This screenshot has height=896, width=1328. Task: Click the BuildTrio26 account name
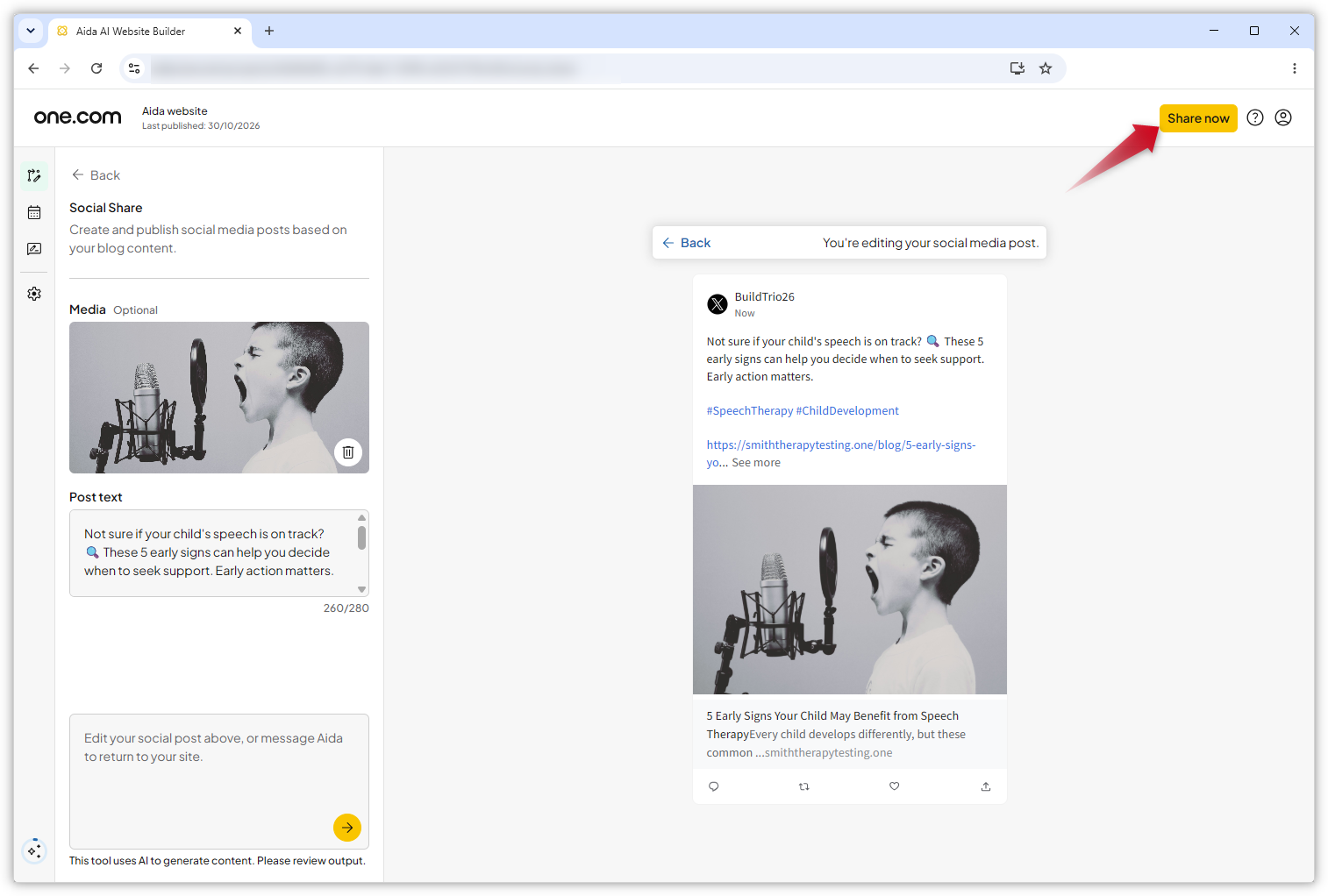(765, 297)
